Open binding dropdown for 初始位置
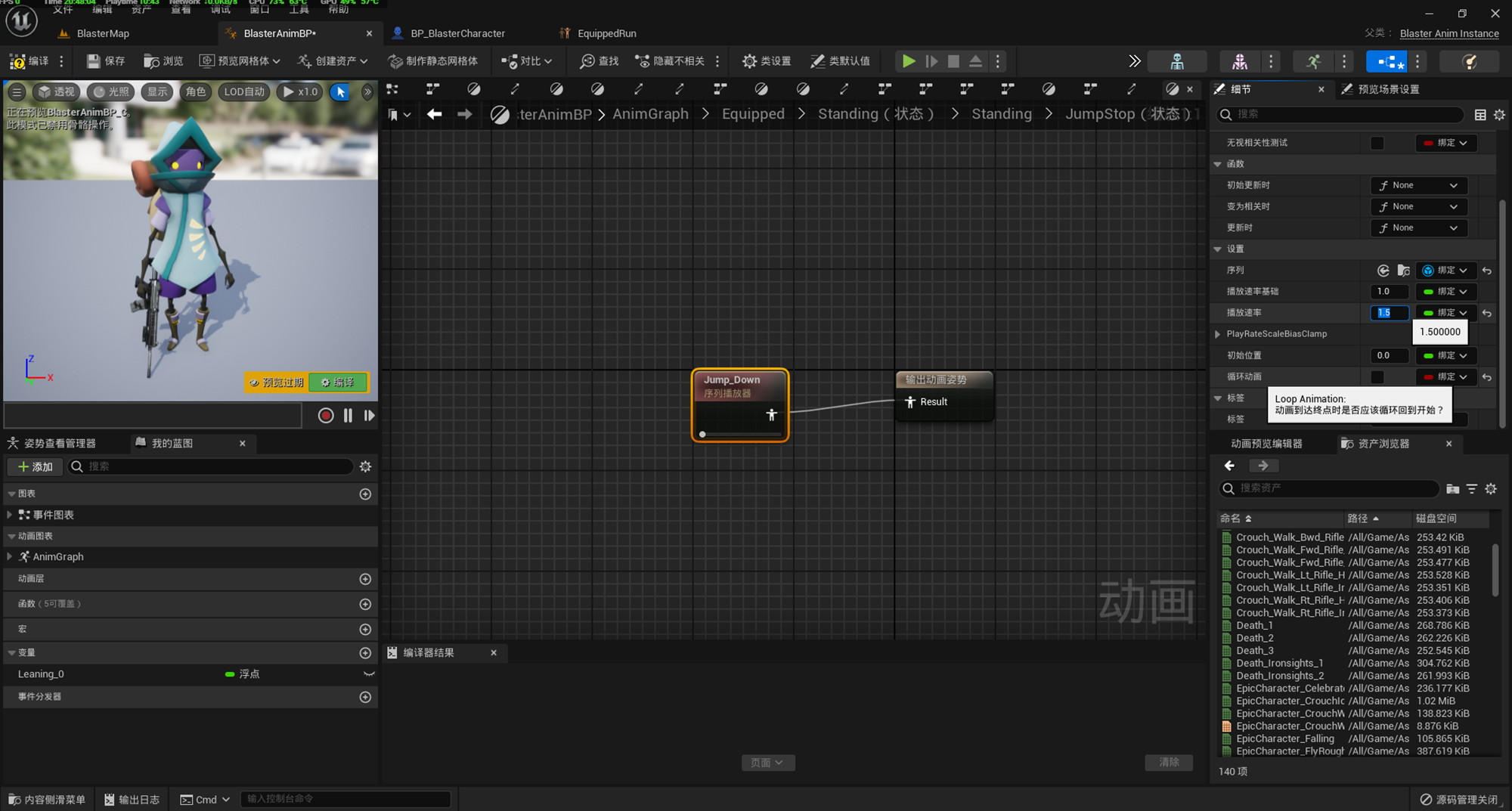The image size is (1512, 811). pyautogui.click(x=1445, y=355)
